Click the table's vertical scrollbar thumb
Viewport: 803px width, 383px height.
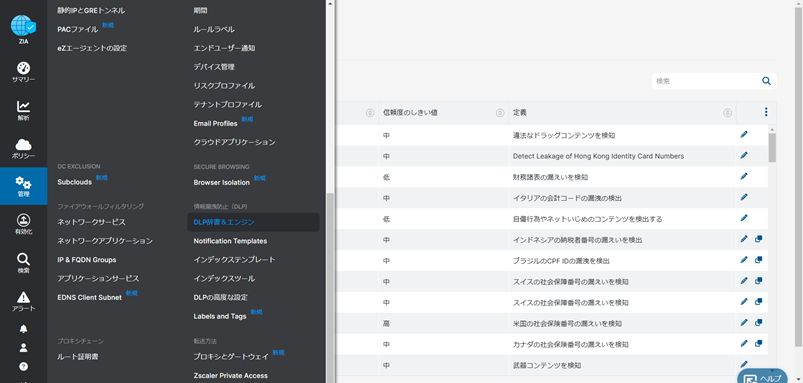(x=772, y=147)
